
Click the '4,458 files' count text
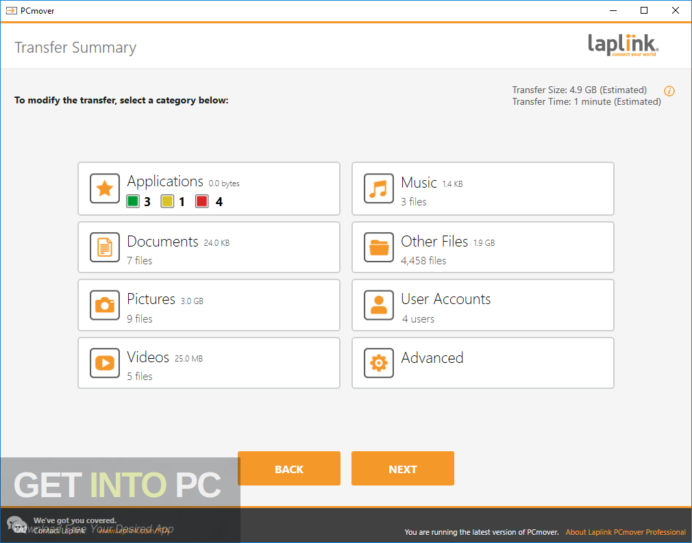click(x=423, y=261)
